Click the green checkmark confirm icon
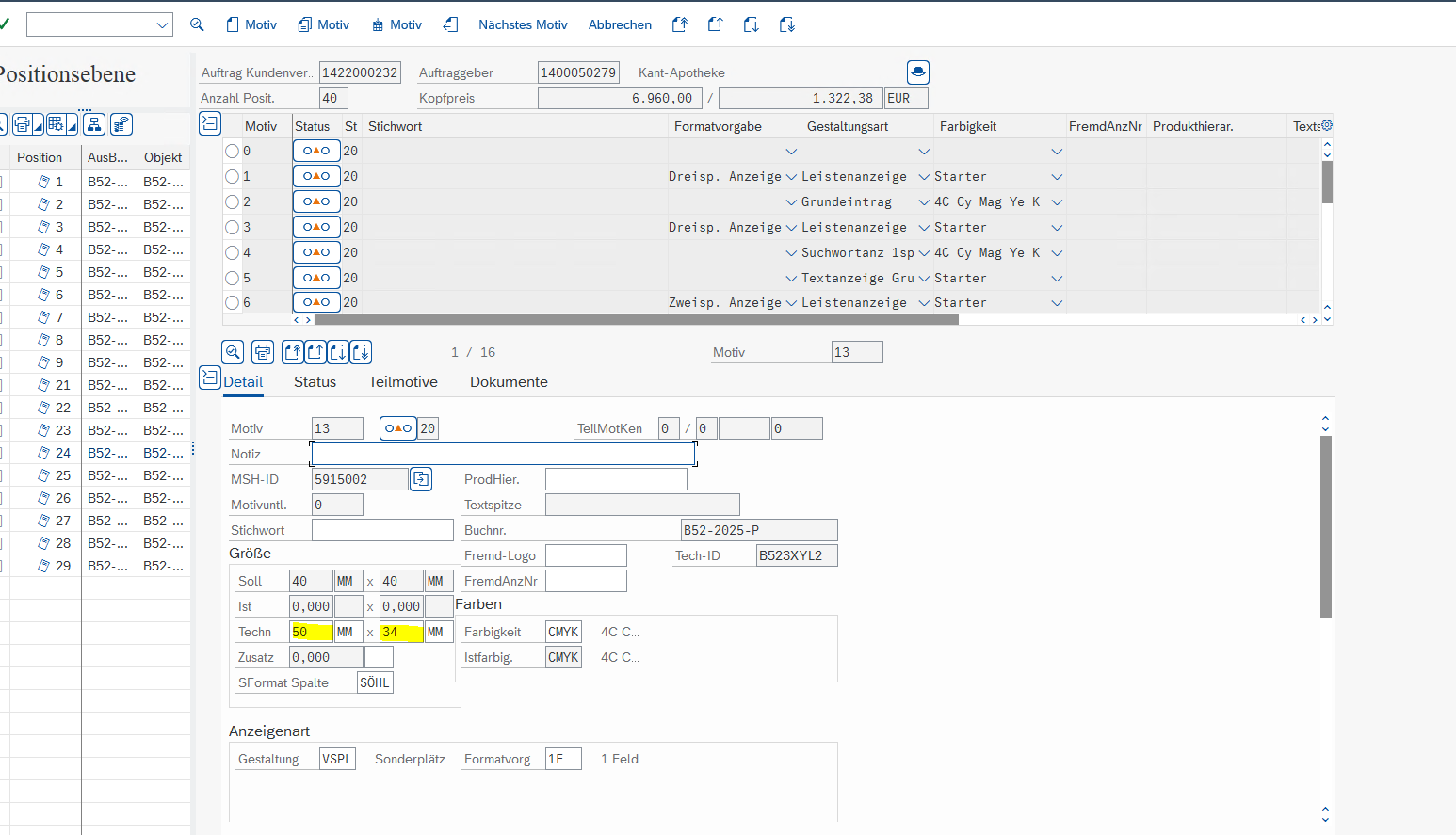Viewport: 1456px width, 835px height. coord(4,24)
